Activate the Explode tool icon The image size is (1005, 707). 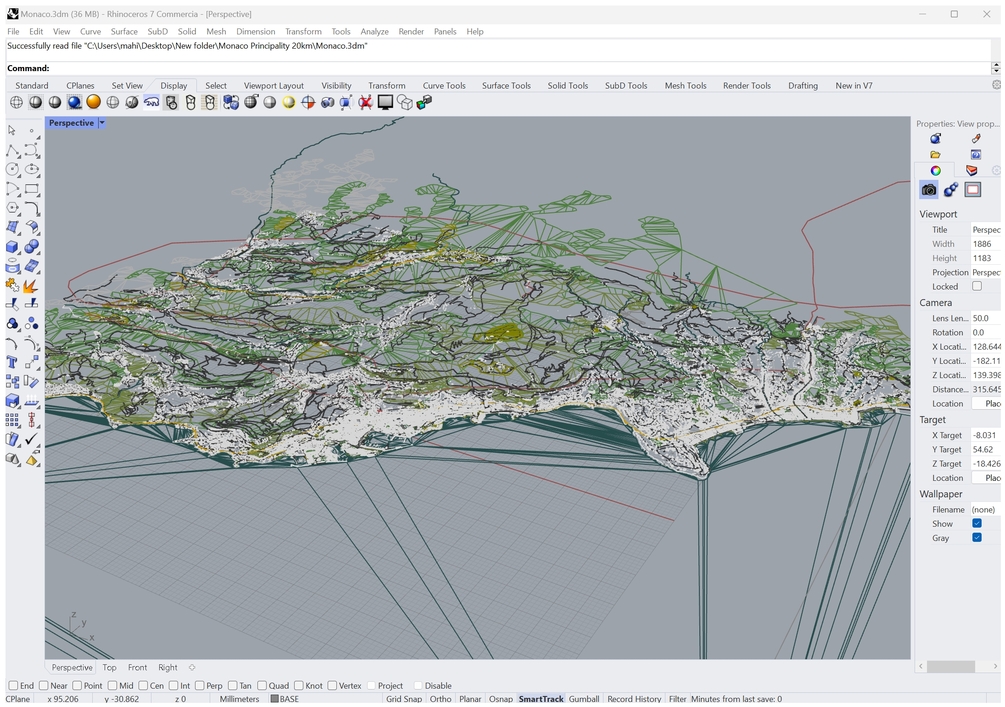tap(32, 286)
